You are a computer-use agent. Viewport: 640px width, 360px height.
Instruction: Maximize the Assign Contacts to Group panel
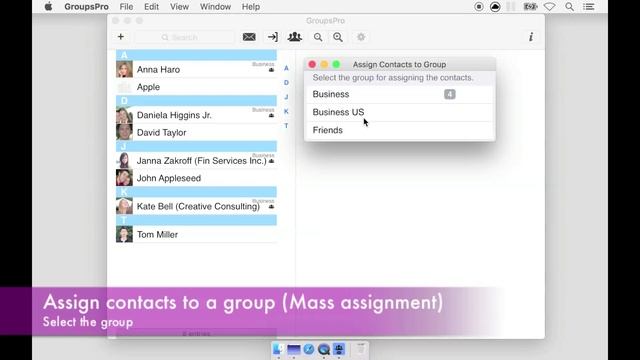[336, 64]
